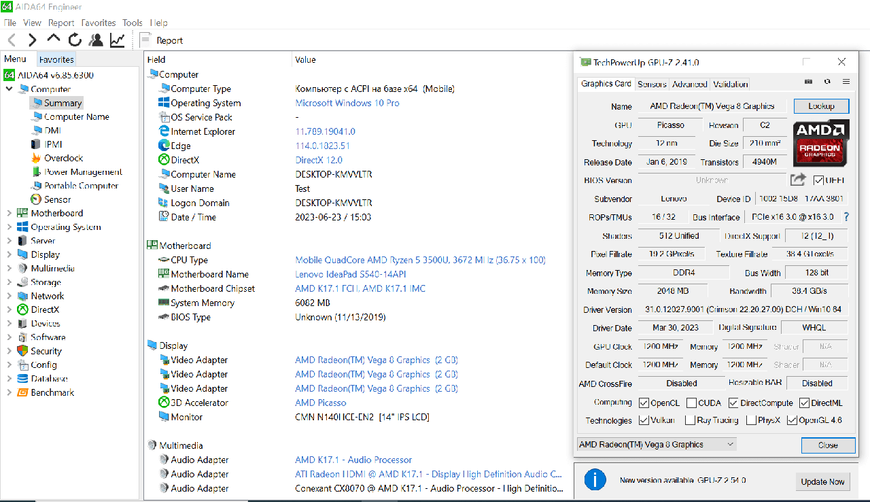Open the GPU selection dropdown in GPU-Z
Screen dimensions: 870x502
coord(657,444)
